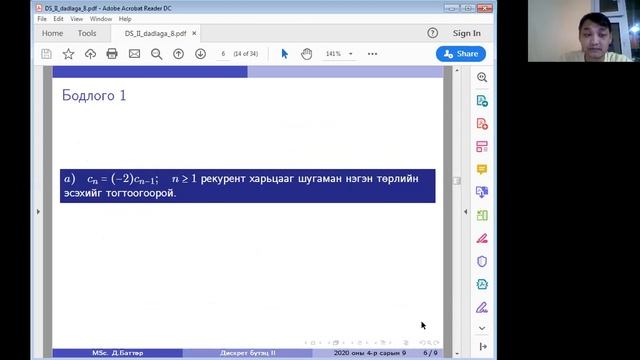Open the zoom level dropdown arrow
The width and height of the screenshot is (640, 360).
351,54
